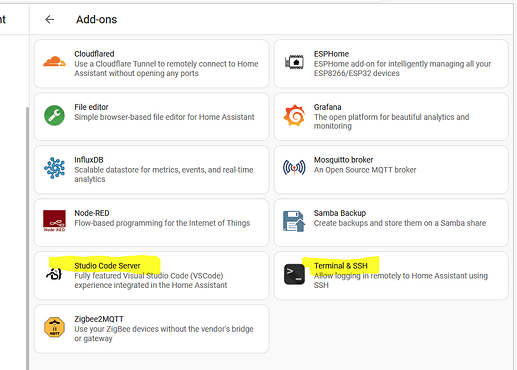This screenshot has height=370, width=517.
Task: Click the Mosquitto broker antenna icon
Action: click(x=294, y=167)
